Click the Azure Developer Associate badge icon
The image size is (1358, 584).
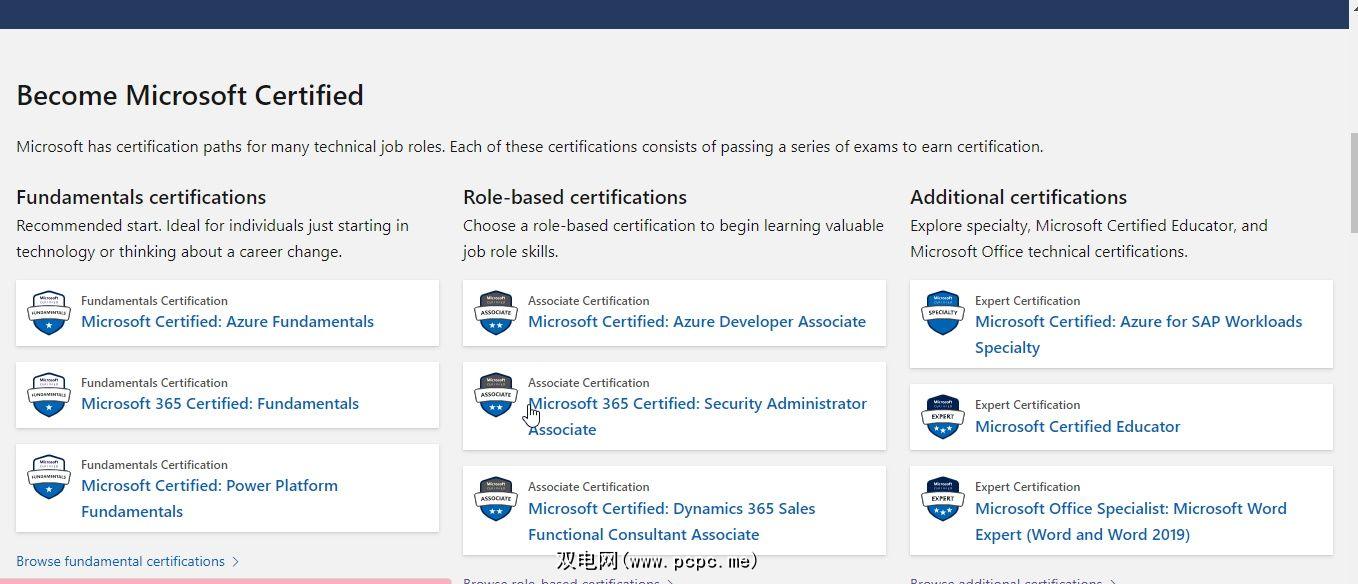tap(495, 313)
